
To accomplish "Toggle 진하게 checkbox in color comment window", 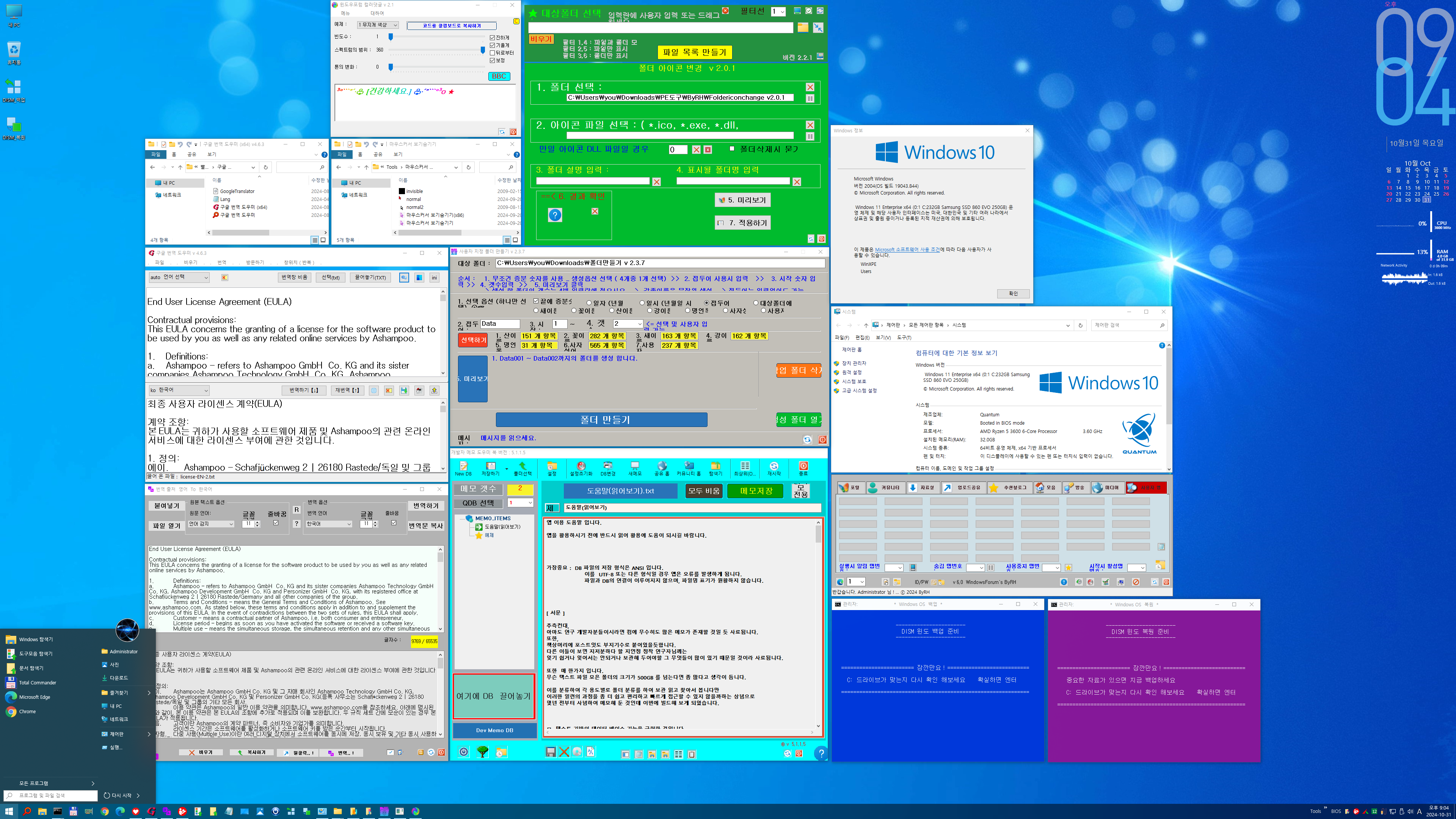I will point(492,37).
